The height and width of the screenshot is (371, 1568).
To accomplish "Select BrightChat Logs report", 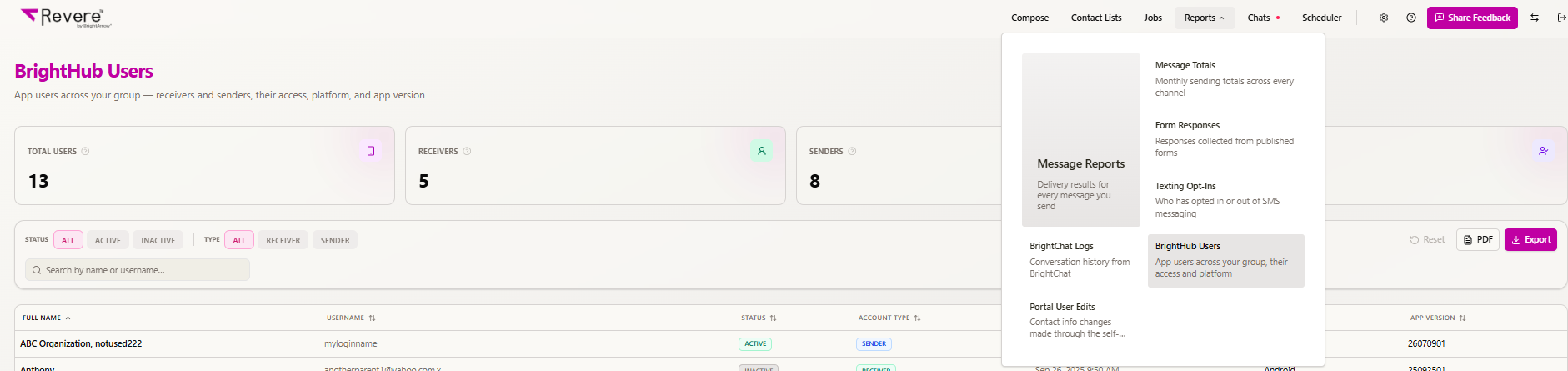I will click(1081, 261).
